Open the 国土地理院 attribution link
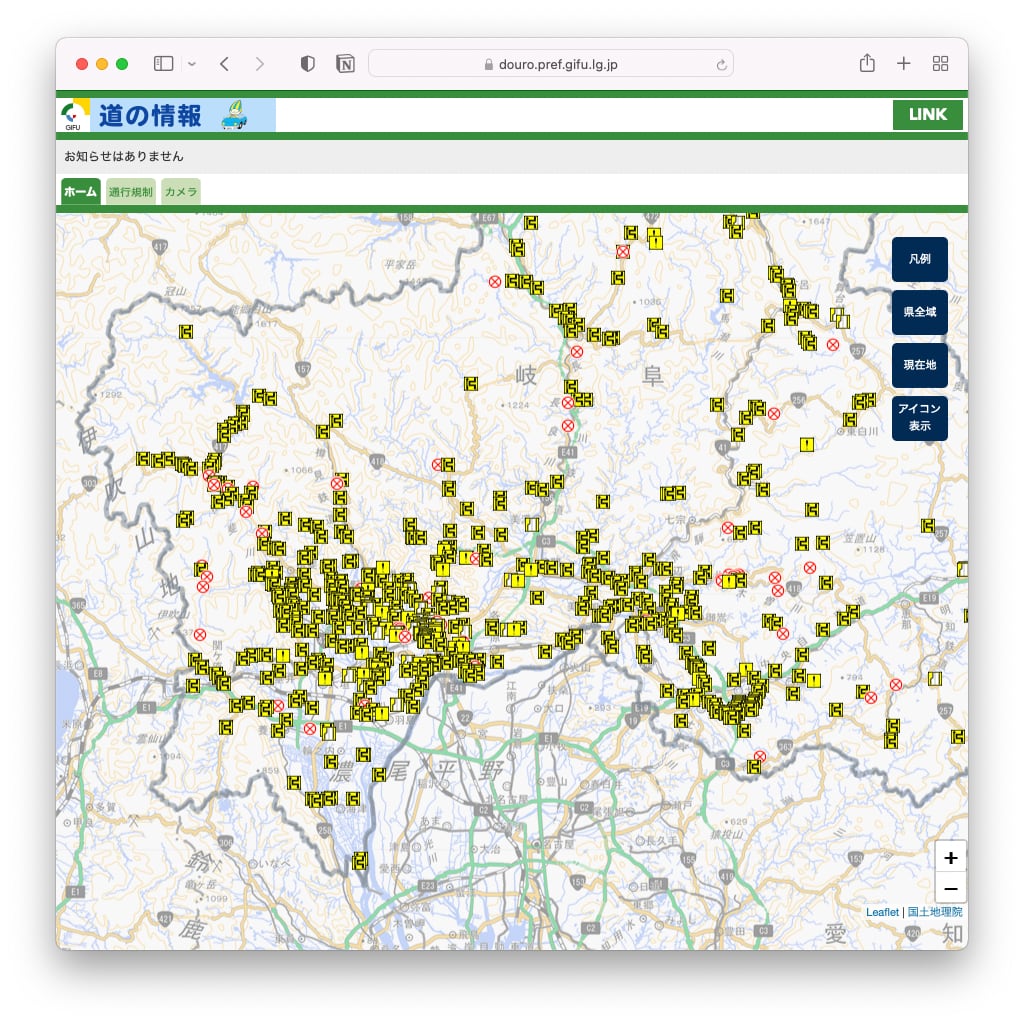Image resolution: width=1024 pixels, height=1024 pixels. (934, 912)
